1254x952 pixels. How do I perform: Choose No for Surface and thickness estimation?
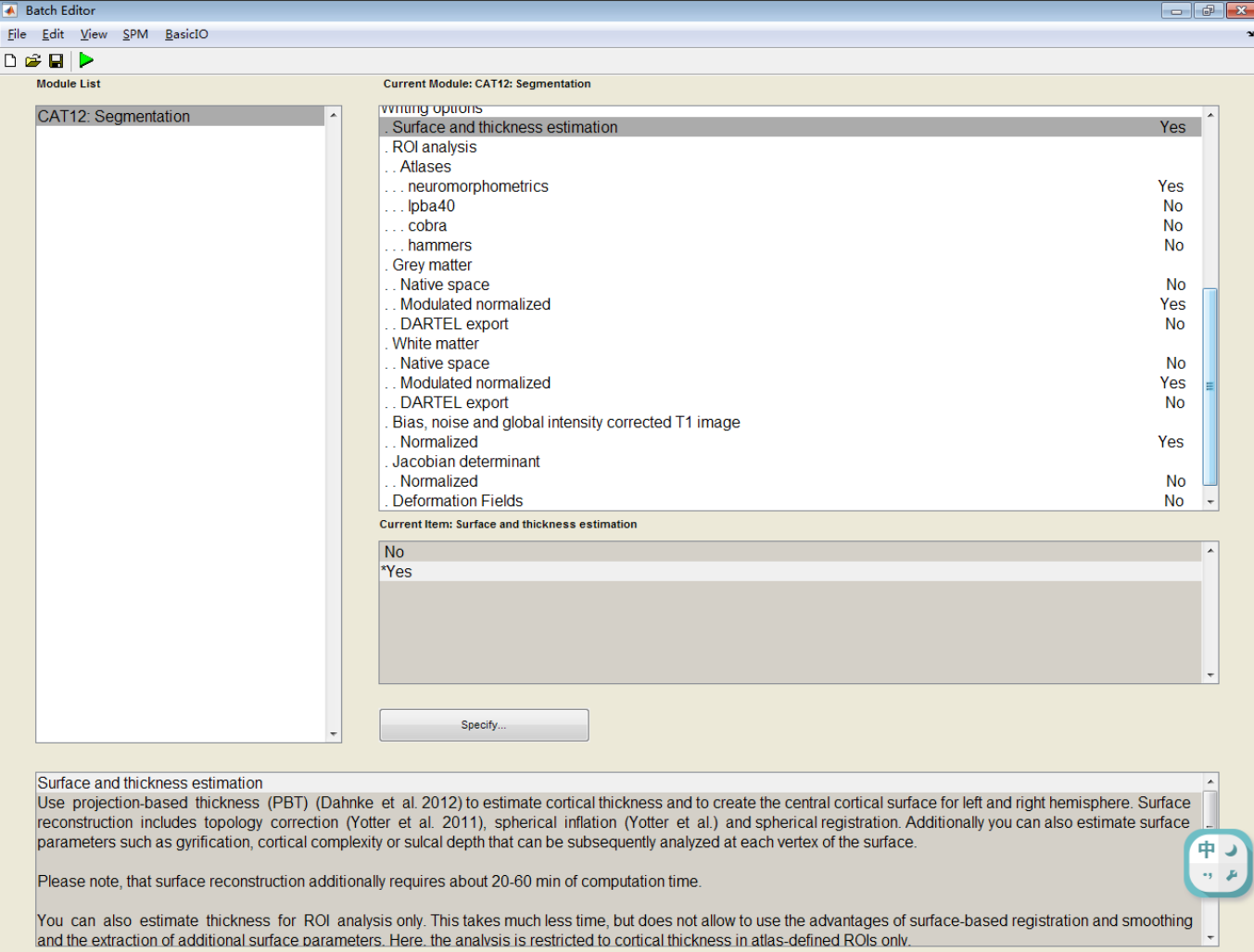coord(791,552)
